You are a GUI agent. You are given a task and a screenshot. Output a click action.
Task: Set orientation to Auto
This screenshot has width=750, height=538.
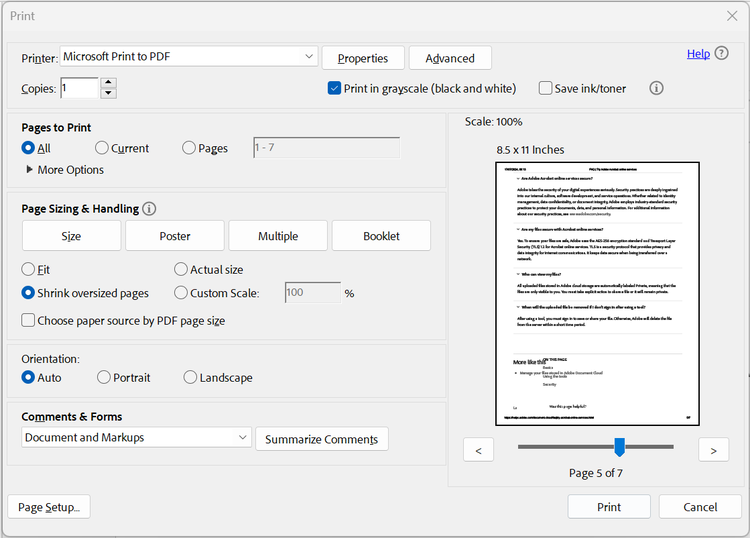[28, 377]
